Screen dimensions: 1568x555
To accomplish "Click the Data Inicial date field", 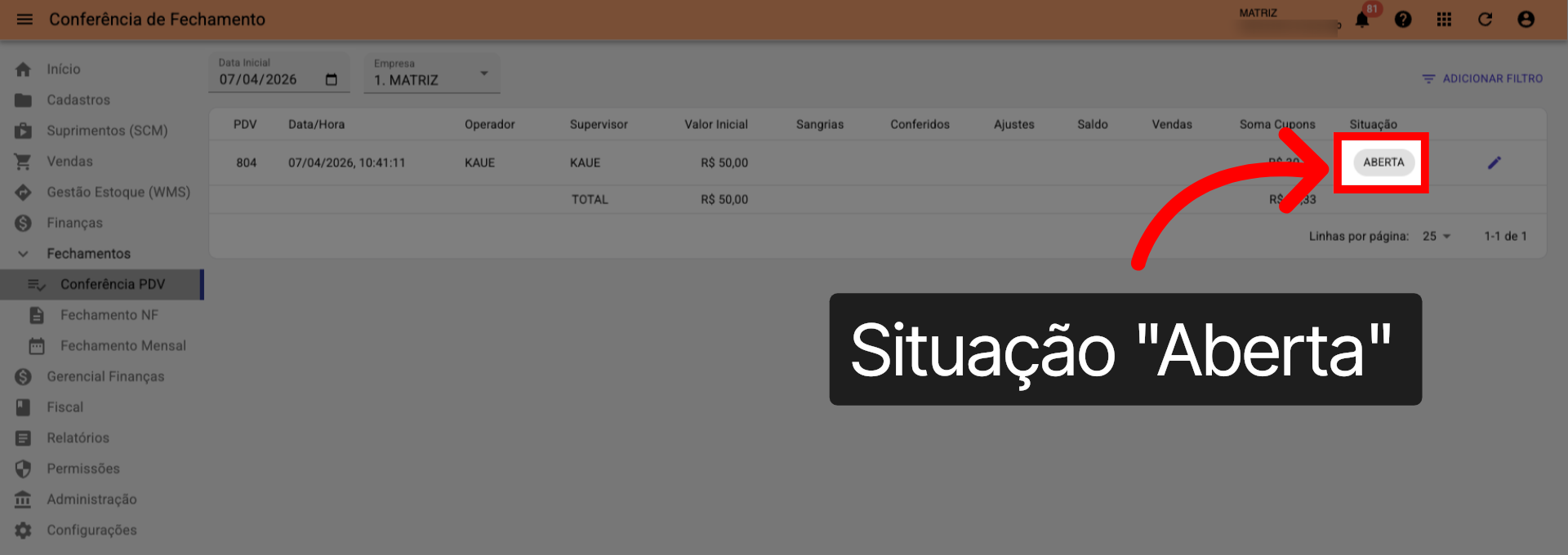I will [279, 73].
